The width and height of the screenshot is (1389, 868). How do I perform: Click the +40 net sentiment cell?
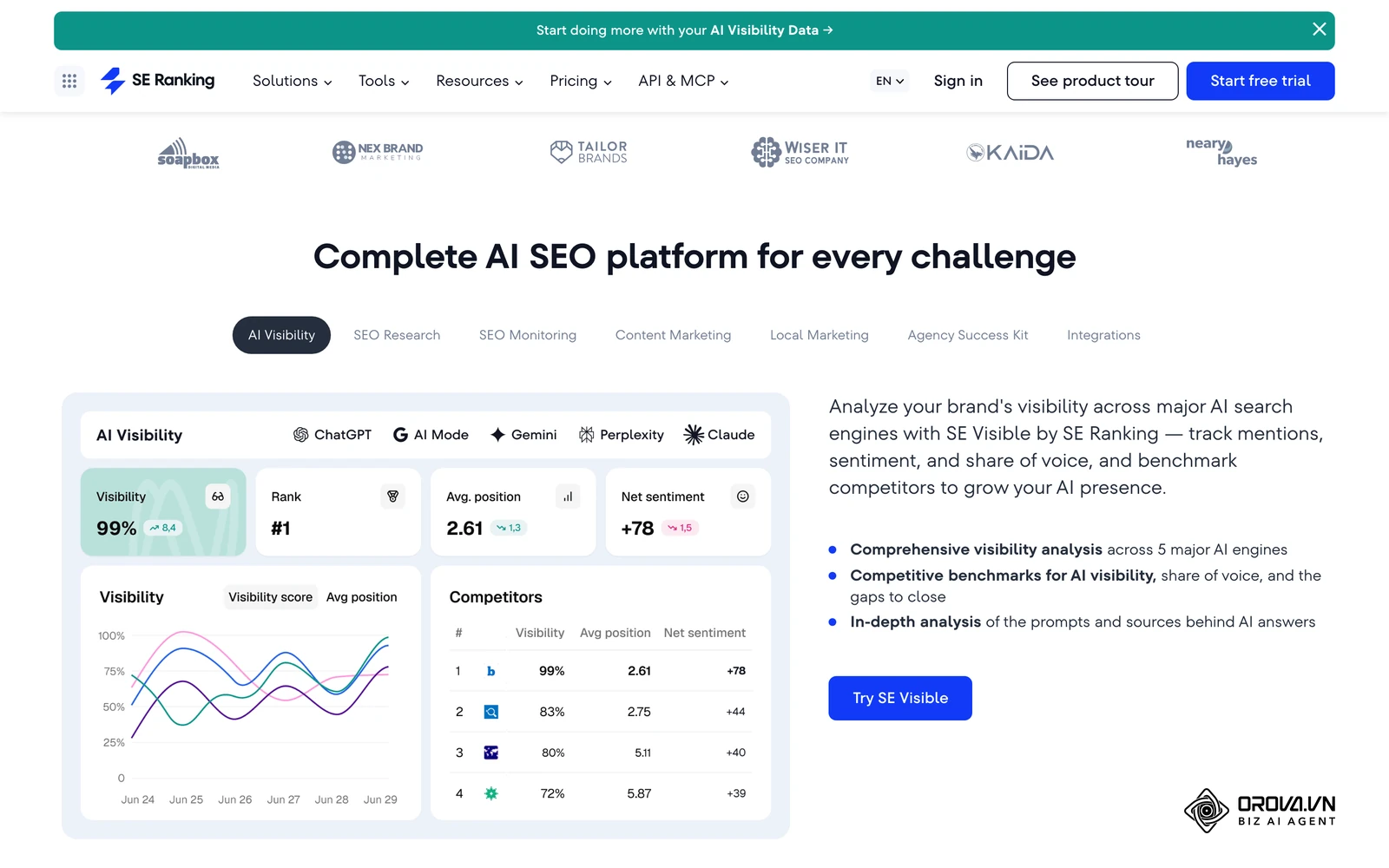tap(735, 753)
